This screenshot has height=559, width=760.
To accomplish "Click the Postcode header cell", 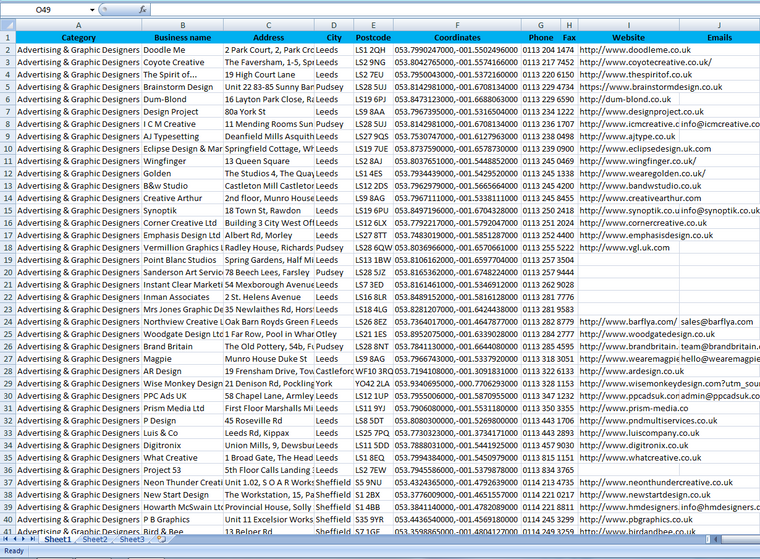I will click(373, 37).
